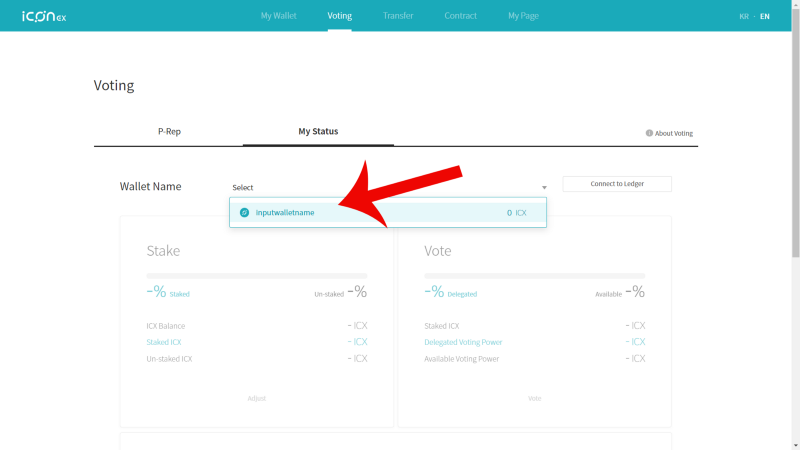Click the Vote button in Vote panel
The height and width of the screenshot is (450, 800).
pos(534,398)
